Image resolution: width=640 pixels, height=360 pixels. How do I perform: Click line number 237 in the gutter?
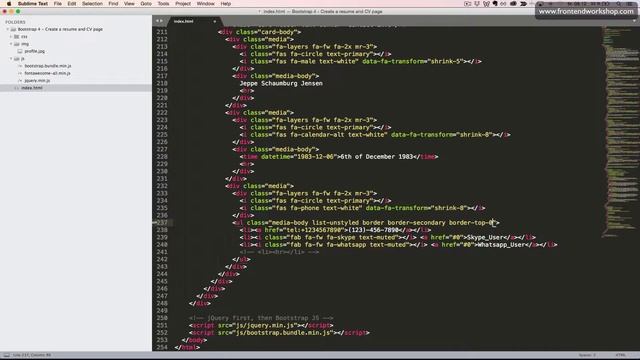162,223
